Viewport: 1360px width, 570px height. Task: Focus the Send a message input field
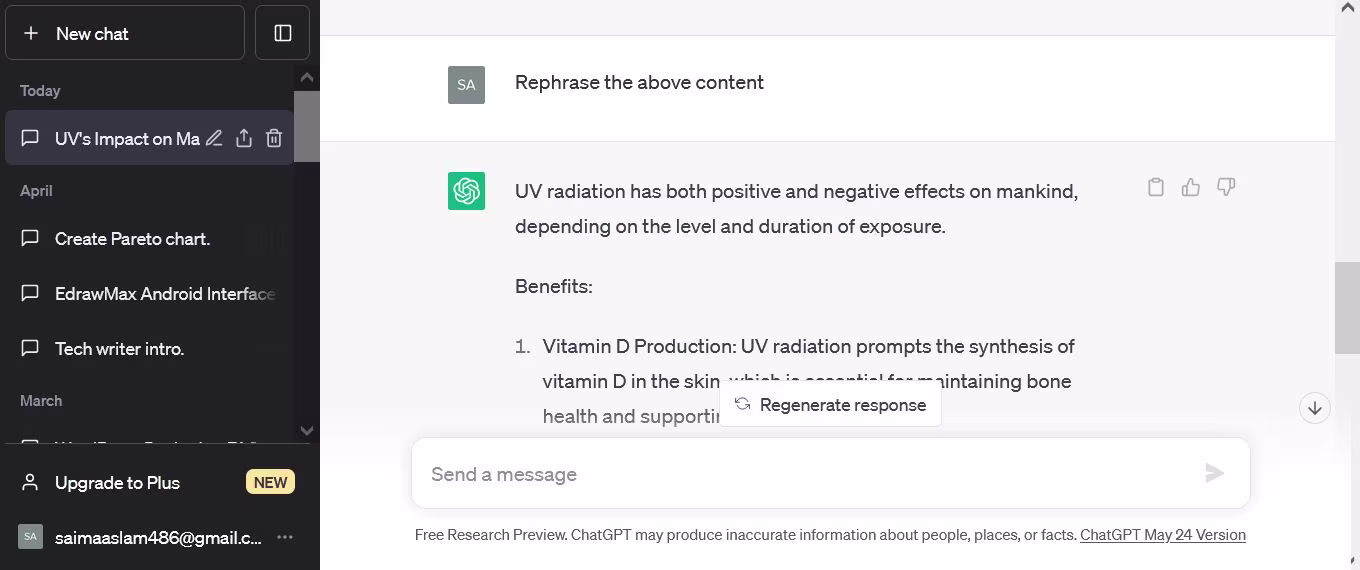coord(800,474)
